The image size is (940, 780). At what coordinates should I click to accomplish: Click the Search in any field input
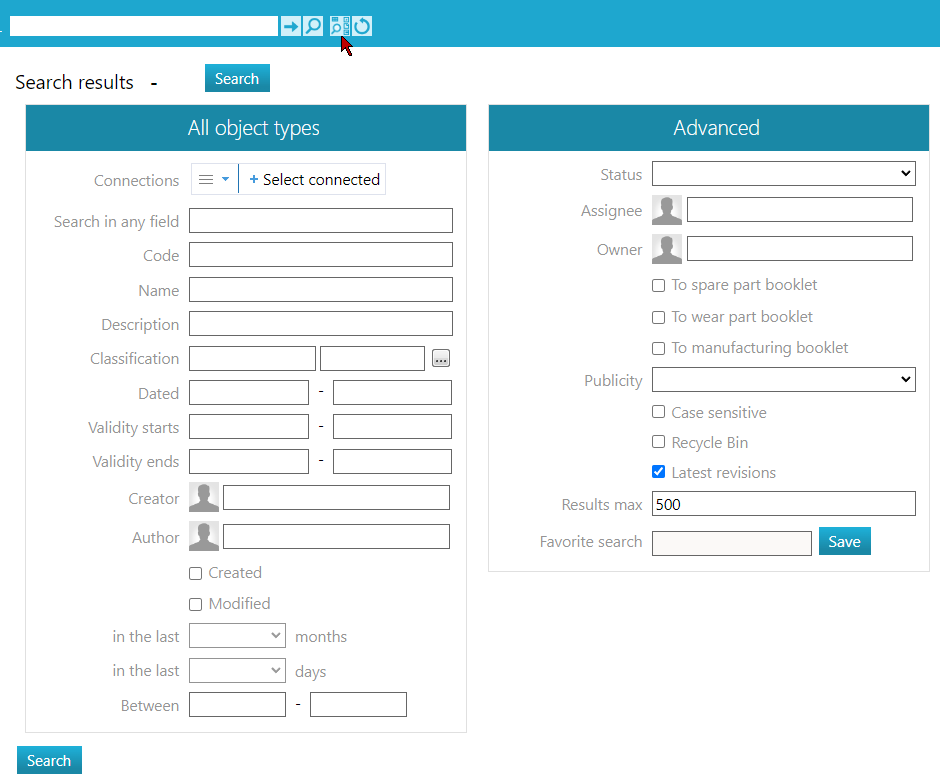[x=320, y=221]
